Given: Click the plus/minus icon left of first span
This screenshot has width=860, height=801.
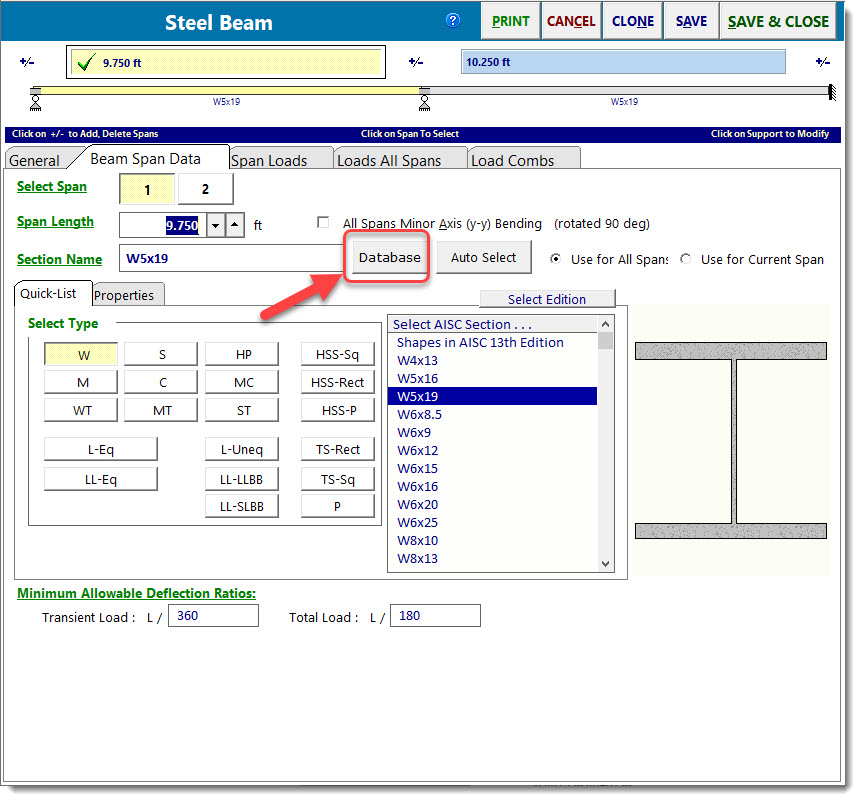Looking at the screenshot, I should (27, 61).
